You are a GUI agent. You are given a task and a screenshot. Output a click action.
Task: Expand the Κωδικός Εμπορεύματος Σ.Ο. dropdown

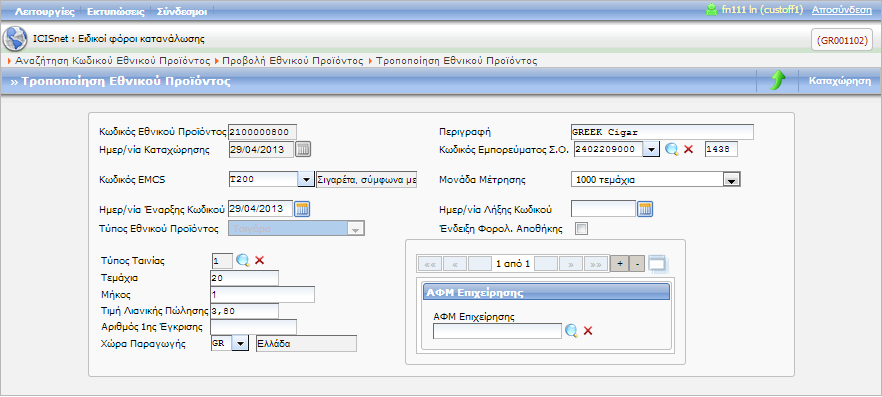tap(651, 149)
